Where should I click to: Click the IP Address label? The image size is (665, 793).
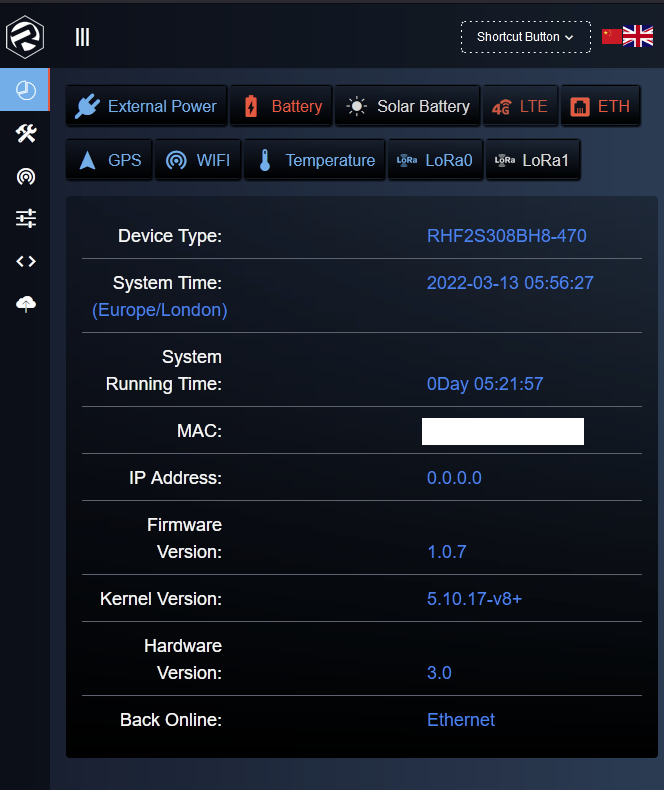click(x=175, y=478)
